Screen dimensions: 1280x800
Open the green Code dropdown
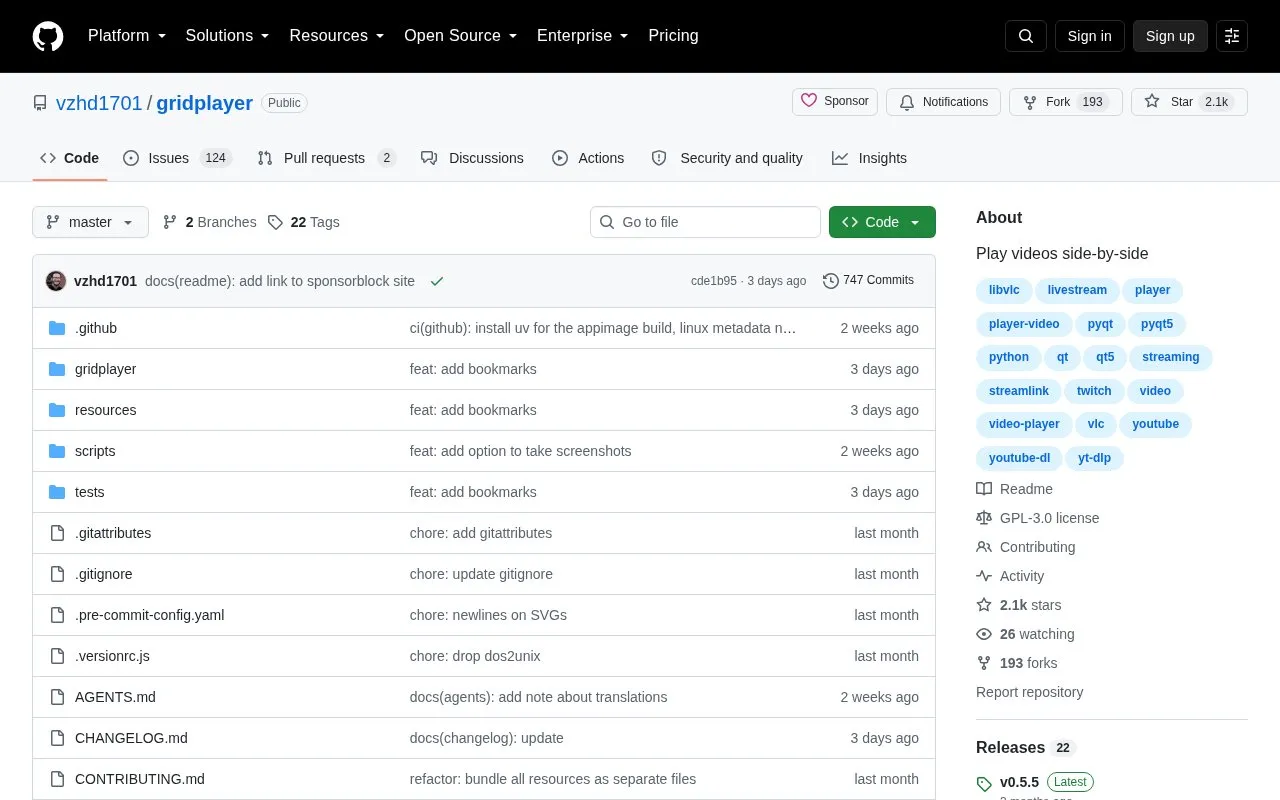(x=882, y=222)
